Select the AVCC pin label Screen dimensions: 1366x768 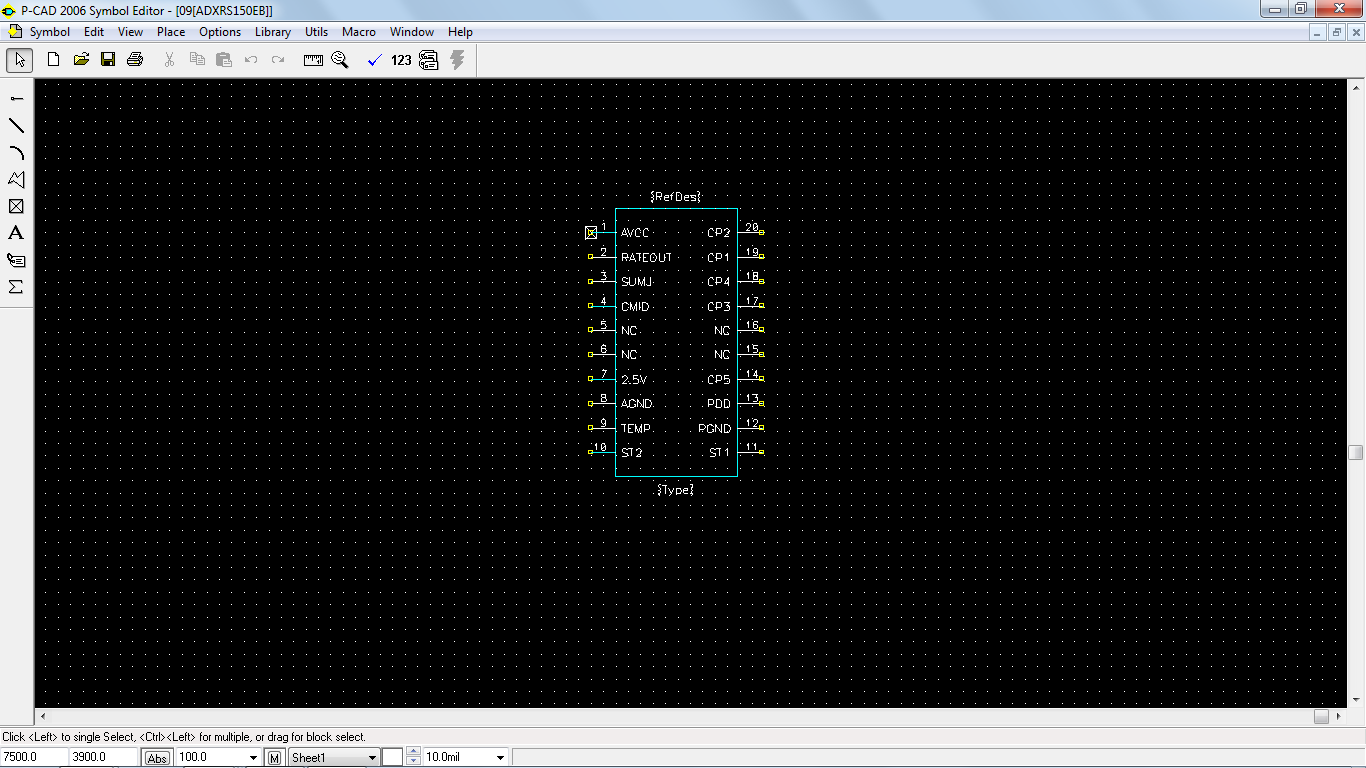click(635, 233)
